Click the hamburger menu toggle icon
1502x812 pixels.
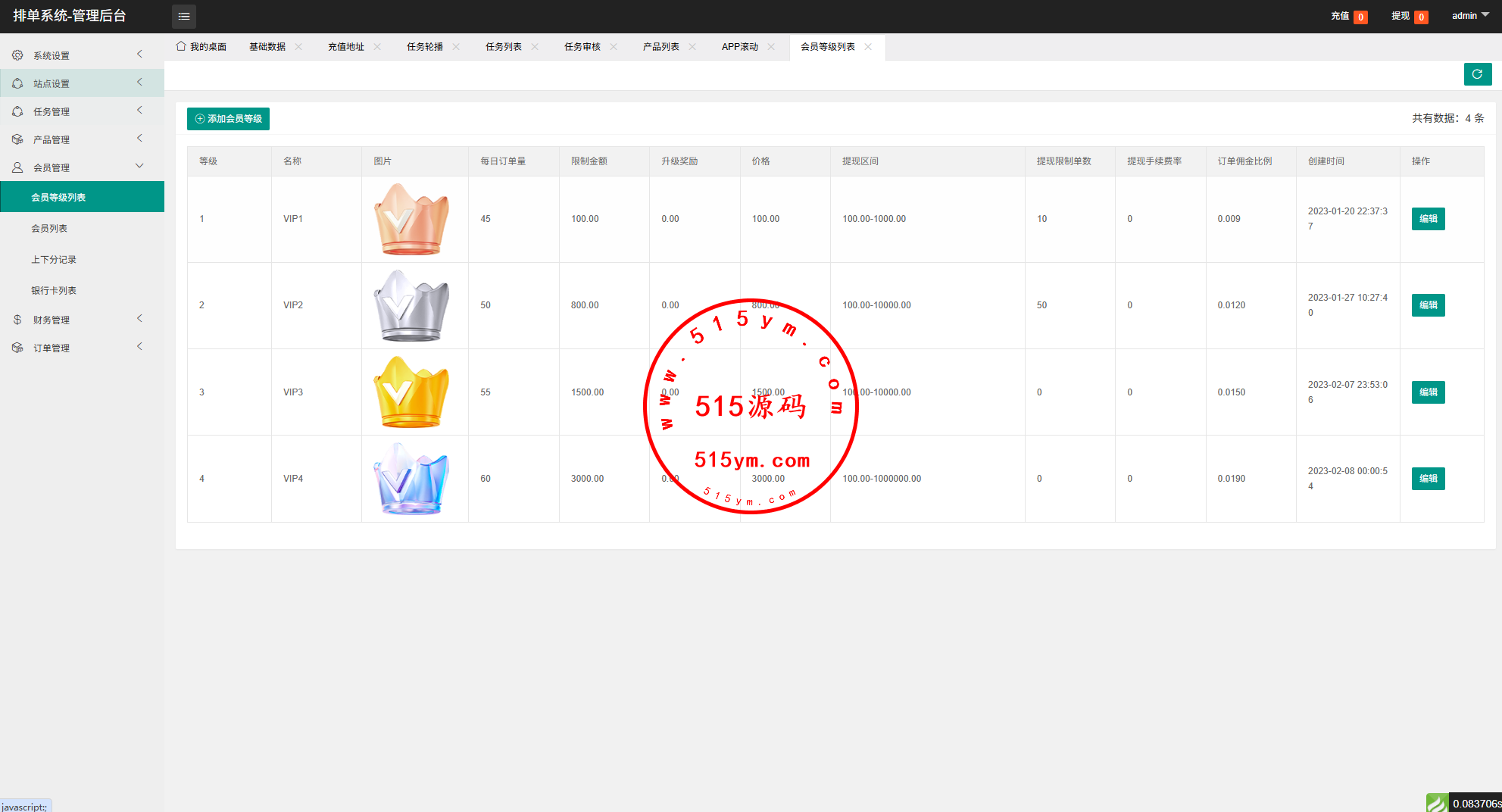pyautogui.click(x=184, y=16)
